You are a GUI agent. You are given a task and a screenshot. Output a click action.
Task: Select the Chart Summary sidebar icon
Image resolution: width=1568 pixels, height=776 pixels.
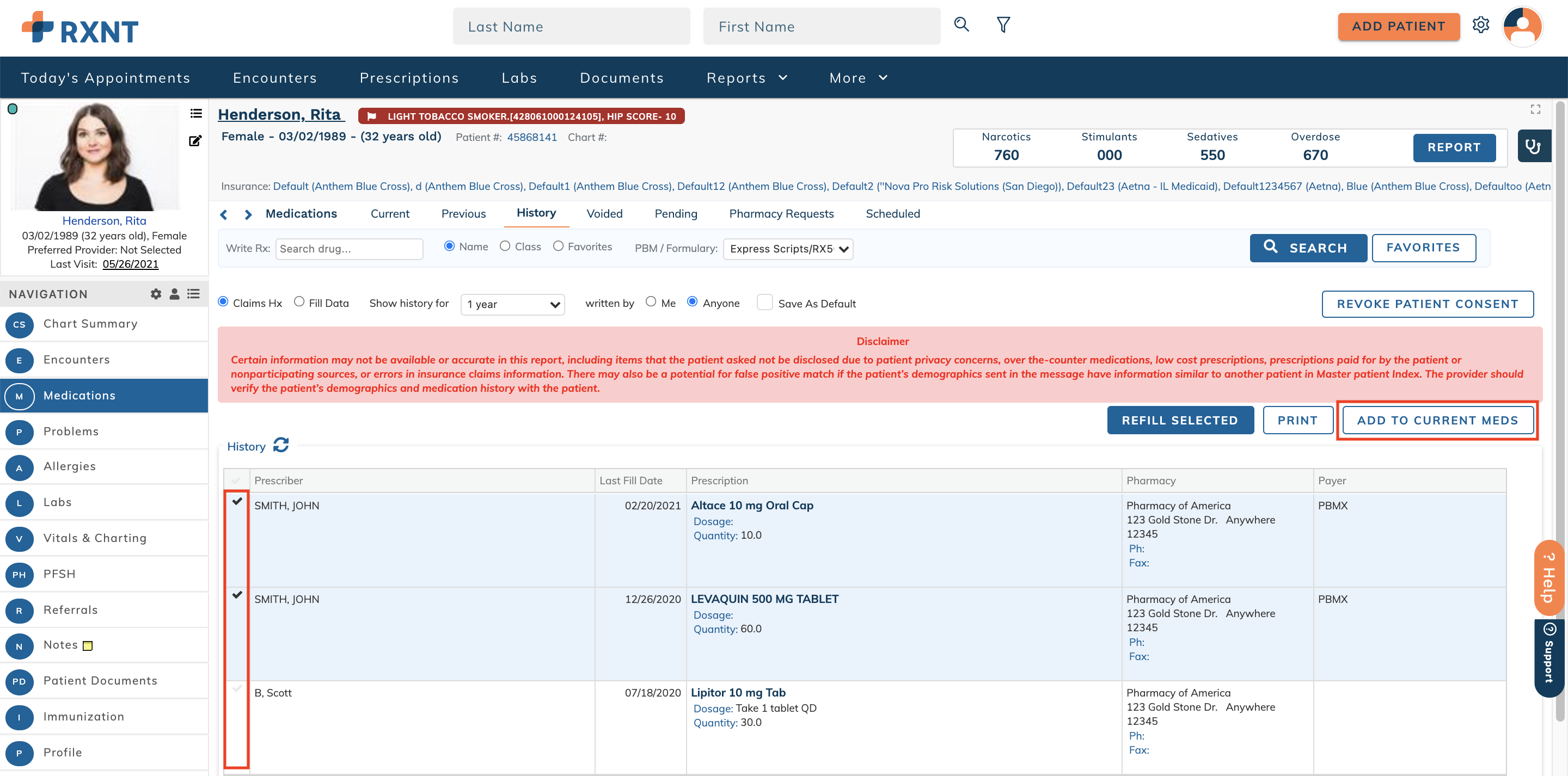(20, 324)
